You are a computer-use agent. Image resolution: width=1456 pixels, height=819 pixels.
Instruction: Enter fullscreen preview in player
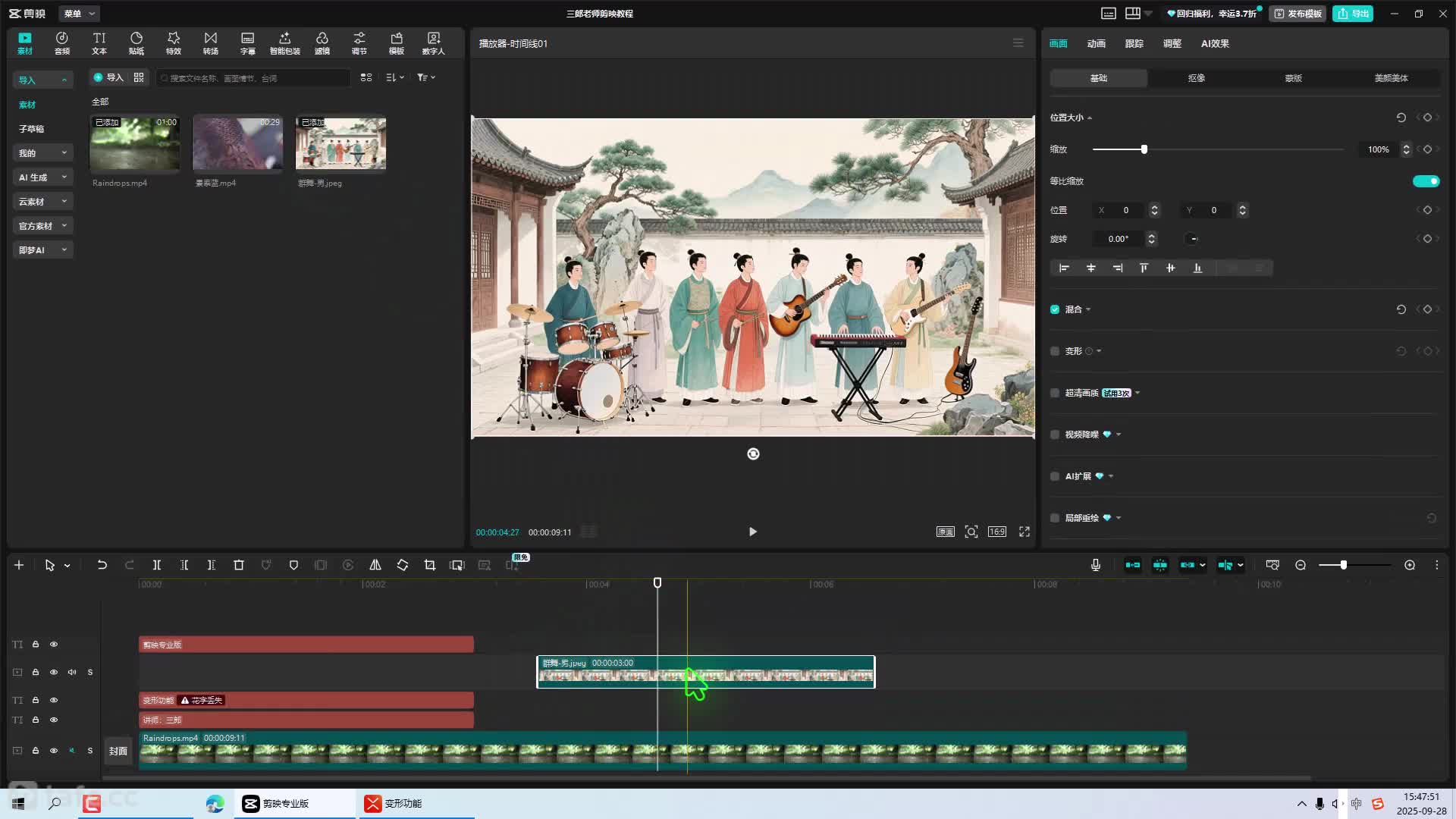[1025, 532]
